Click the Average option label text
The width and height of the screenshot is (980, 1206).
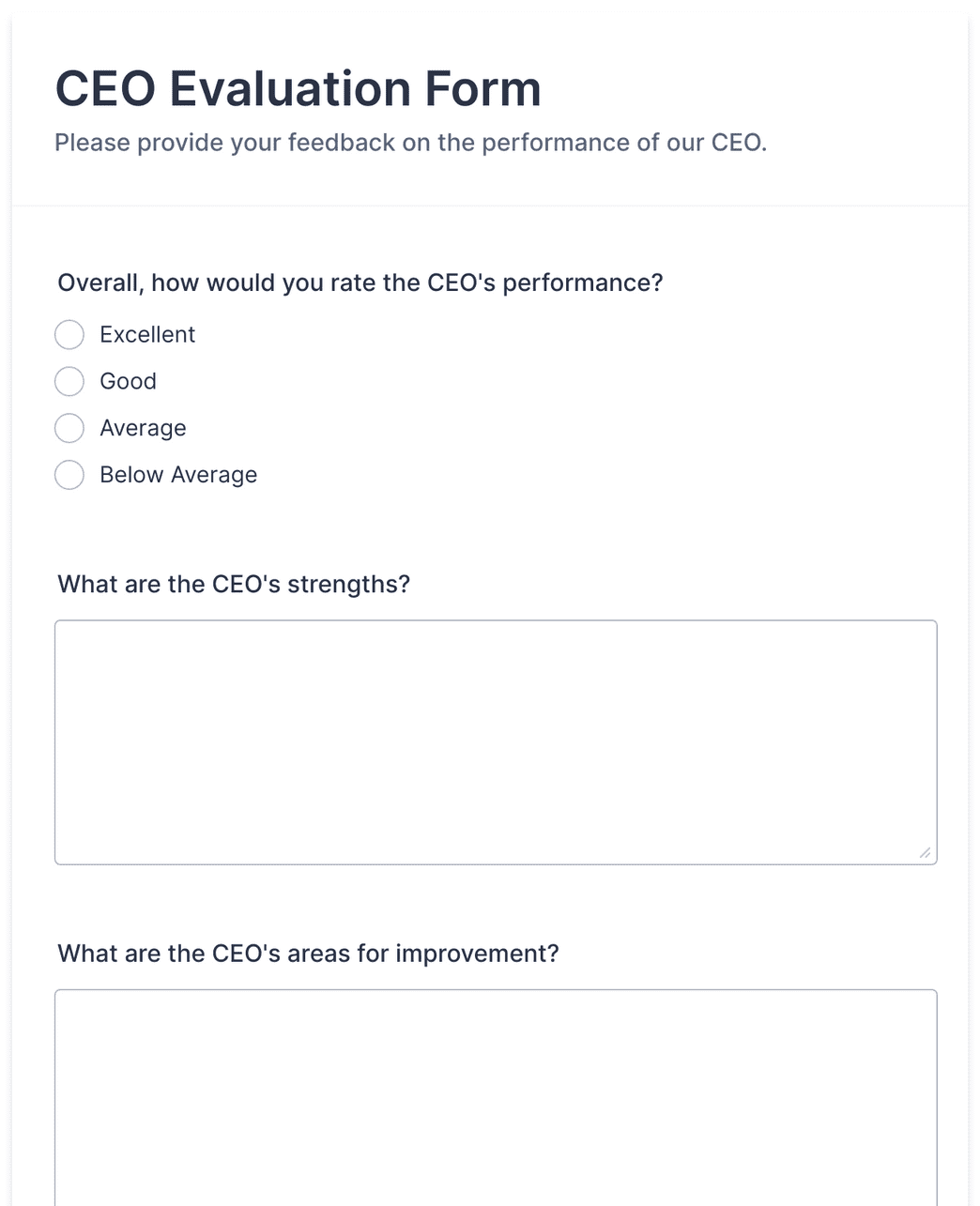[x=143, y=428]
